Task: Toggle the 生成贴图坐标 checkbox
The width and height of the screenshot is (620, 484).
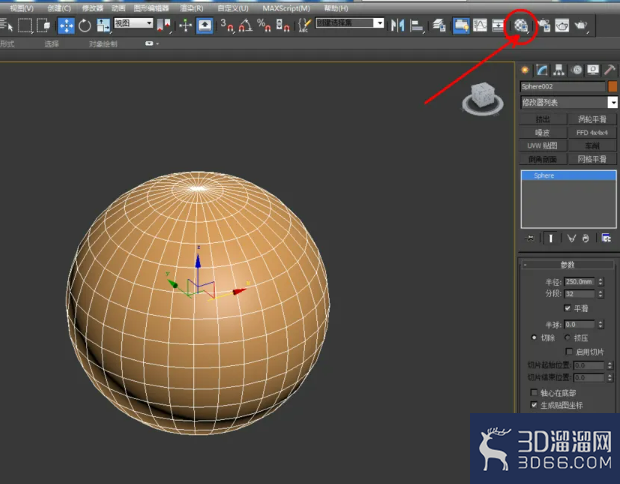Action: coord(534,405)
